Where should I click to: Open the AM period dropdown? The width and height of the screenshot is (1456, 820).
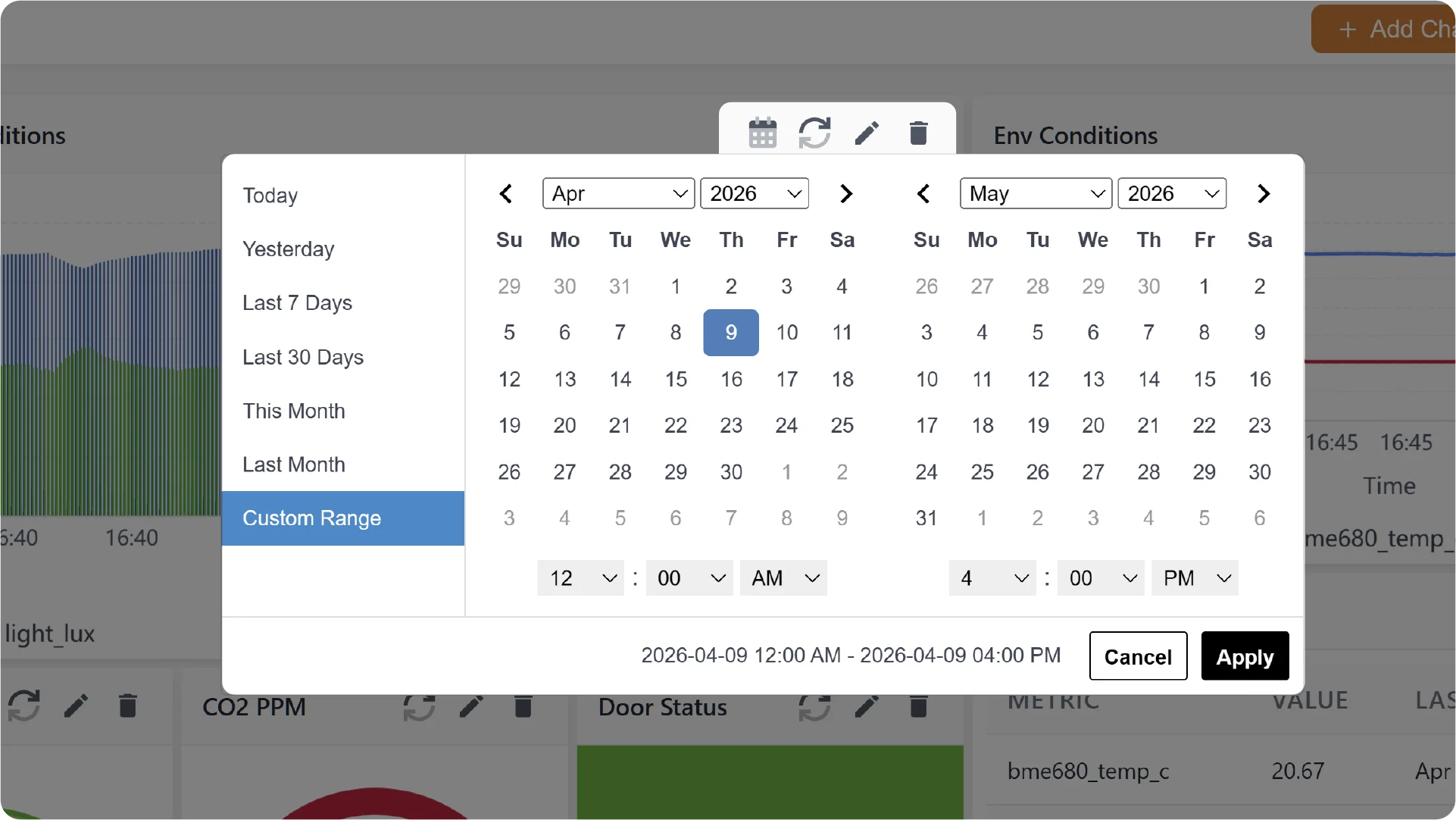(783, 578)
